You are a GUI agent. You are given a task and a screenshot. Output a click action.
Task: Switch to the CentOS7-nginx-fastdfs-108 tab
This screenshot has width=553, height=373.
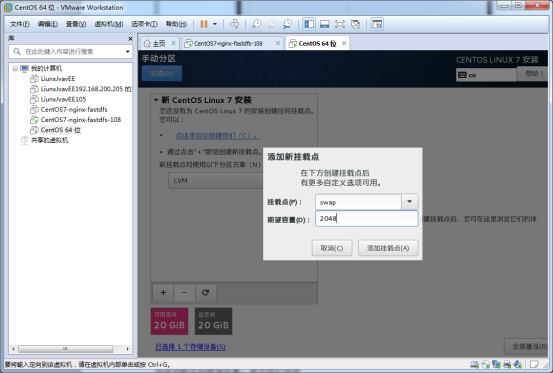(228, 43)
